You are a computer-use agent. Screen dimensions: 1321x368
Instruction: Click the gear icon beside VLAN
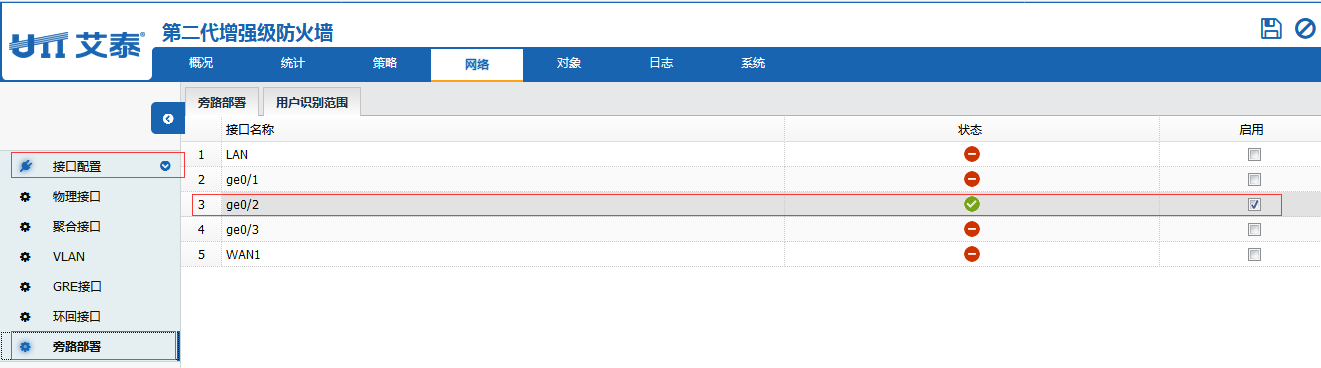(x=26, y=256)
